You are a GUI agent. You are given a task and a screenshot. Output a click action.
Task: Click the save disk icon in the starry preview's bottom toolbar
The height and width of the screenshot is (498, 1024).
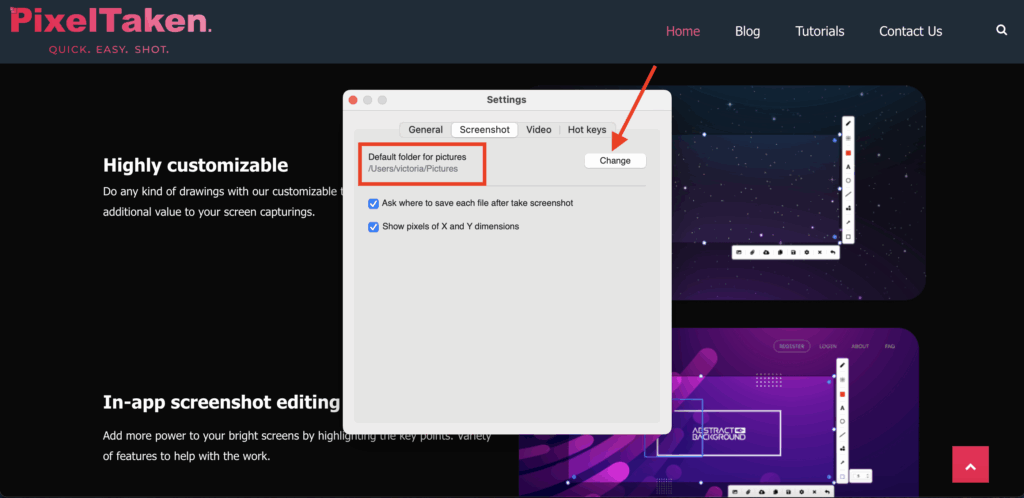pos(793,252)
